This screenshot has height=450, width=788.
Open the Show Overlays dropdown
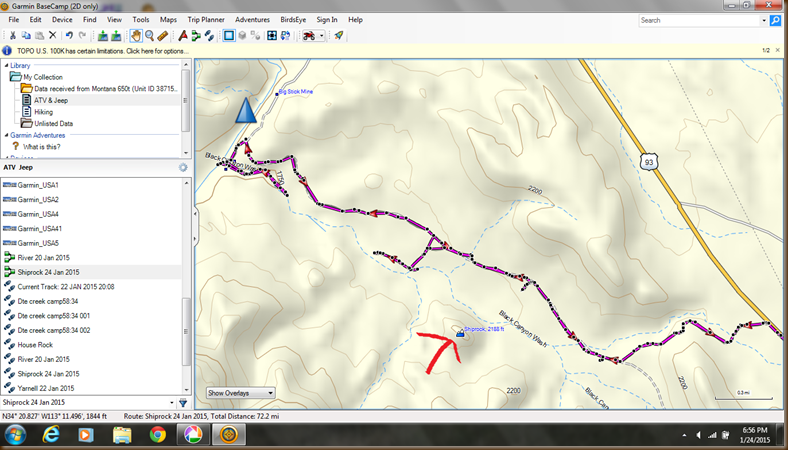[241, 393]
